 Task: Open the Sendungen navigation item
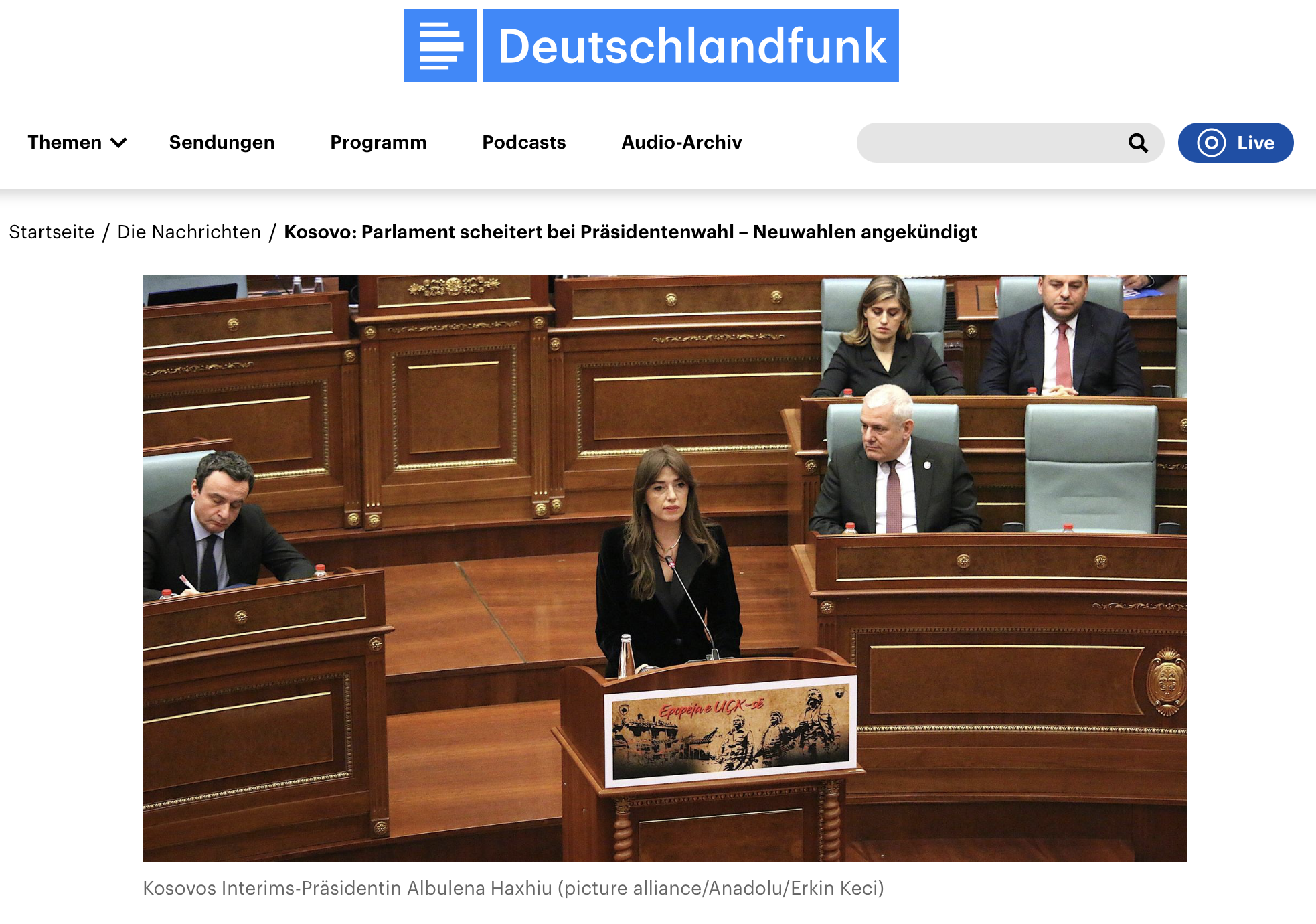pos(222,143)
